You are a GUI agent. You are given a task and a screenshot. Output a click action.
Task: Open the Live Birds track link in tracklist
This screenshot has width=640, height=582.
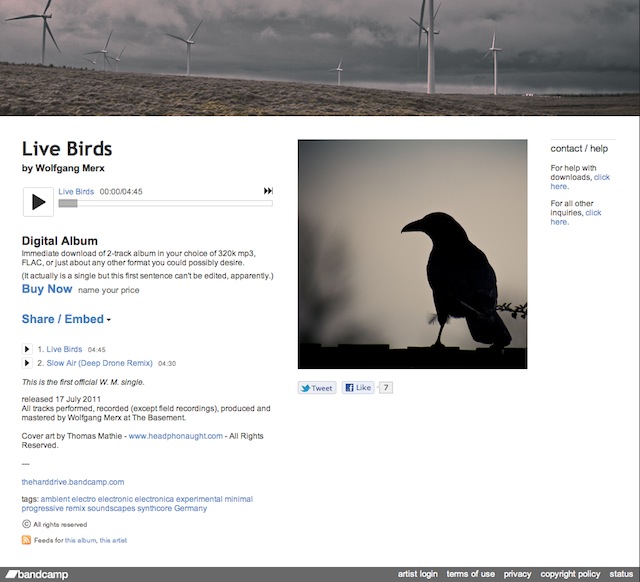click(x=64, y=349)
